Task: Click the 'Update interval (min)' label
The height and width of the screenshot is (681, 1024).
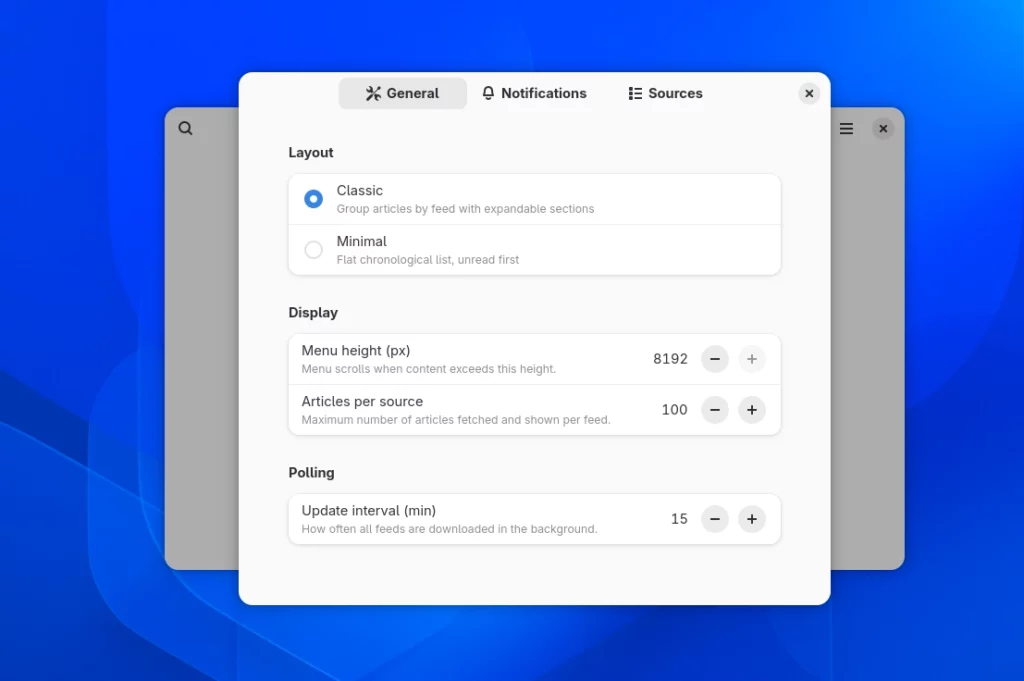Action: 369,511
